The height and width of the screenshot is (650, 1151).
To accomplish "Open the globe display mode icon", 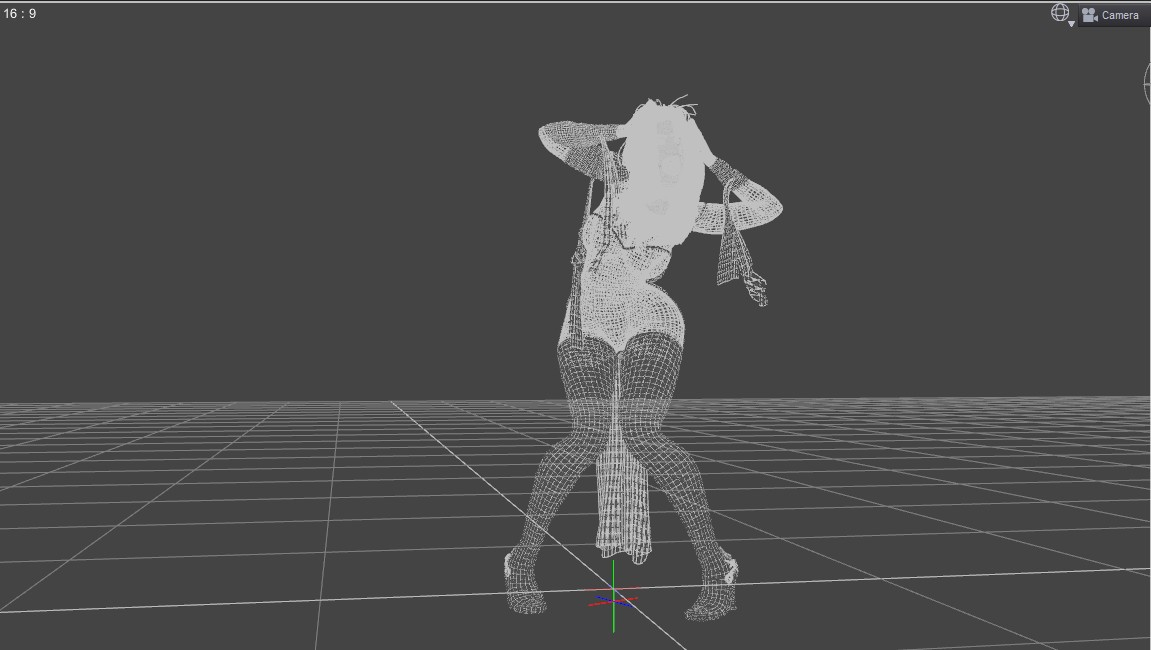I will tap(1060, 12).
